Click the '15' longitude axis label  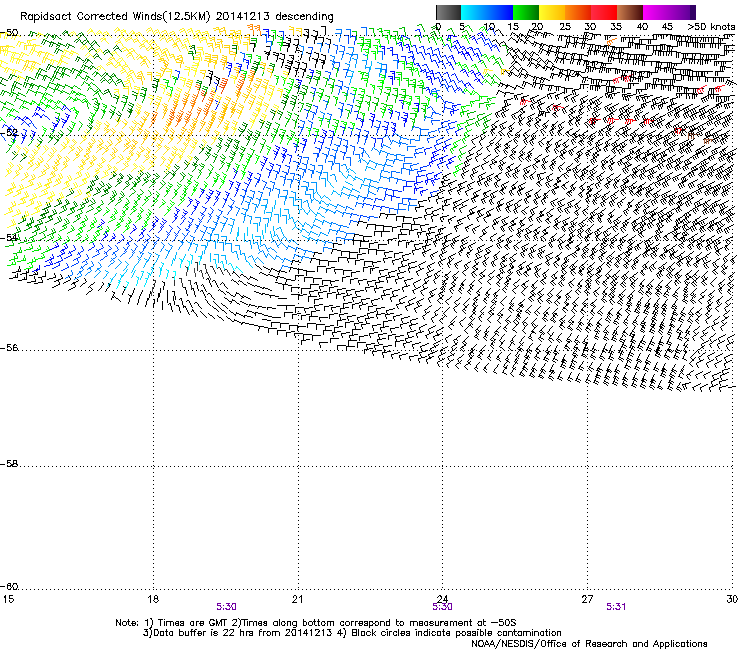point(8,599)
